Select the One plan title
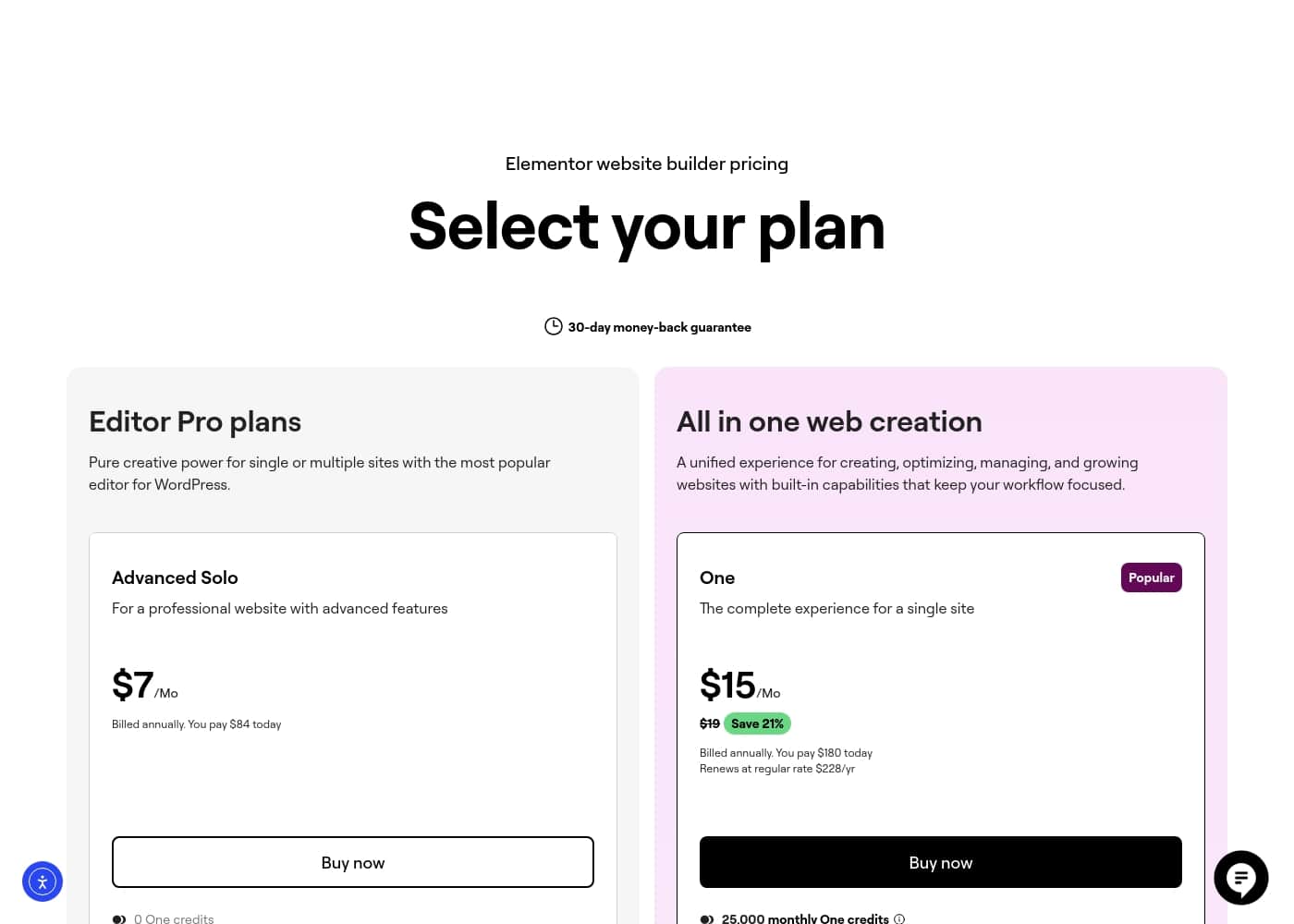The width and height of the screenshot is (1294, 924). pyautogui.click(x=717, y=577)
